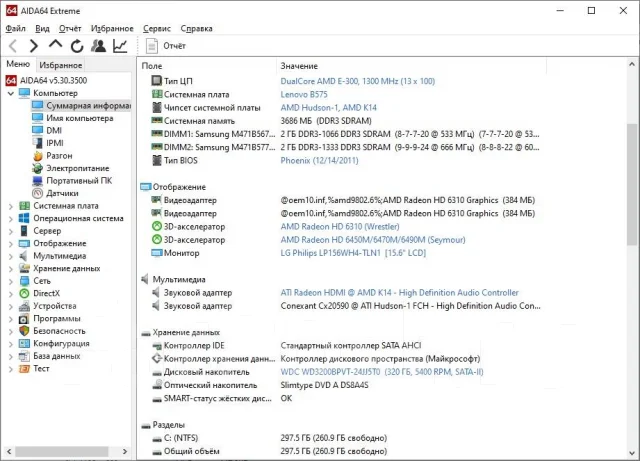This screenshot has width=640, height=461.
Task: Open the AMD Hudson-1, AMD K14 chipset link
Action: [328, 107]
